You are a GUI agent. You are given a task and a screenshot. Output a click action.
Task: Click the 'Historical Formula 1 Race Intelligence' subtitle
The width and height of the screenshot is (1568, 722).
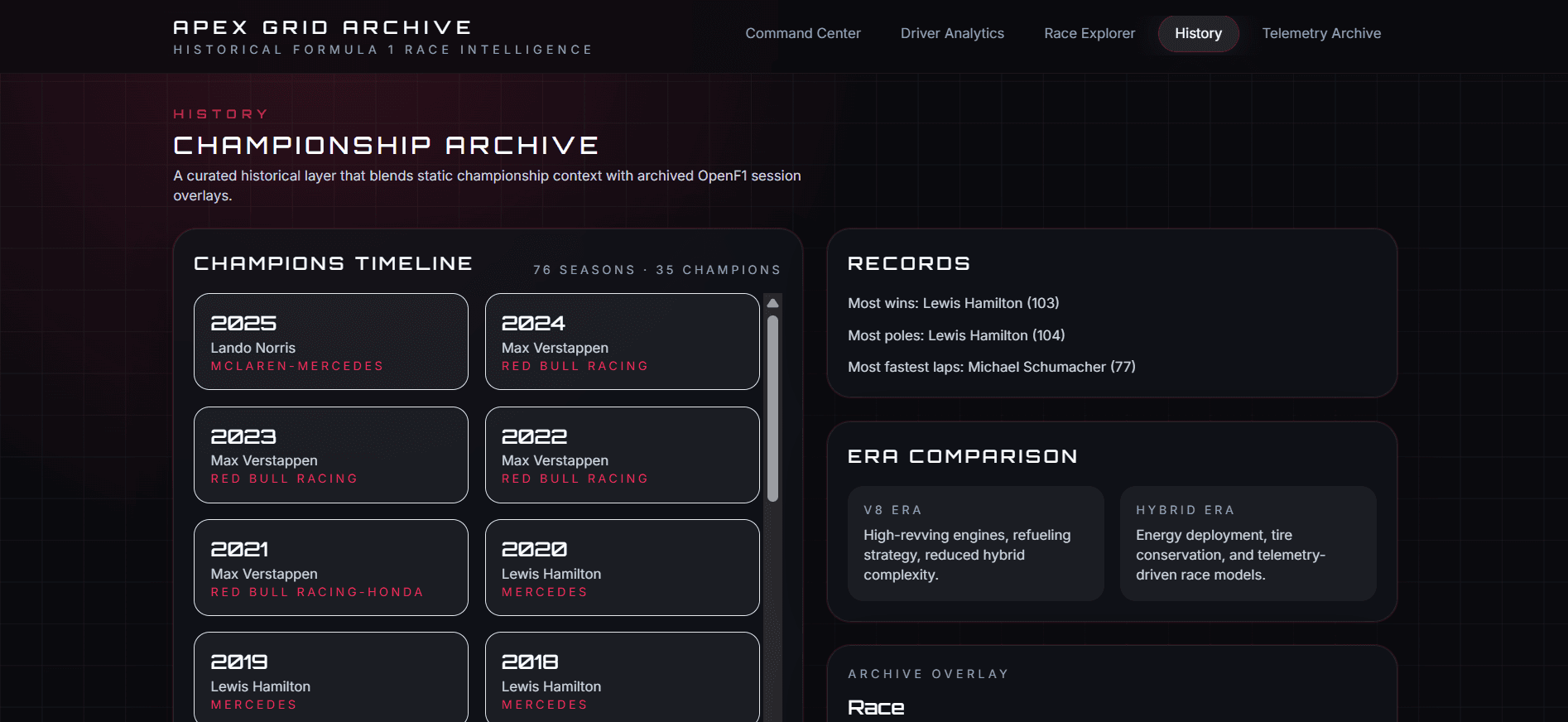click(x=382, y=50)
